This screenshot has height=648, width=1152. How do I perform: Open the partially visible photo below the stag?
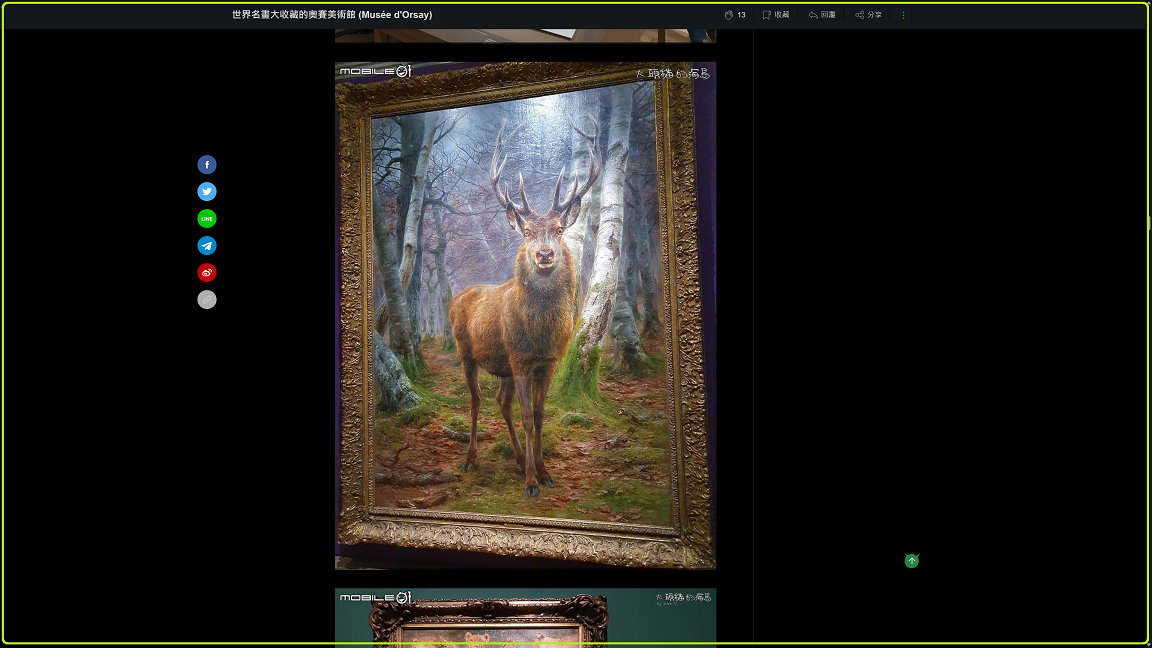525,617
